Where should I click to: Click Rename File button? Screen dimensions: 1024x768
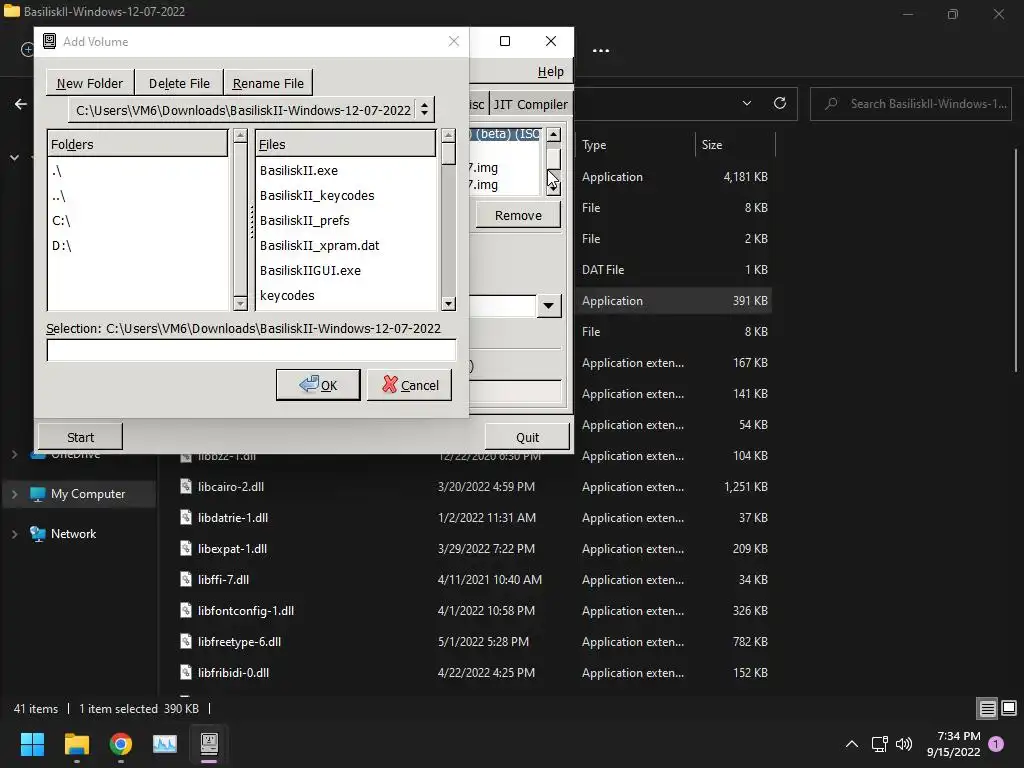tap(268, 83)
